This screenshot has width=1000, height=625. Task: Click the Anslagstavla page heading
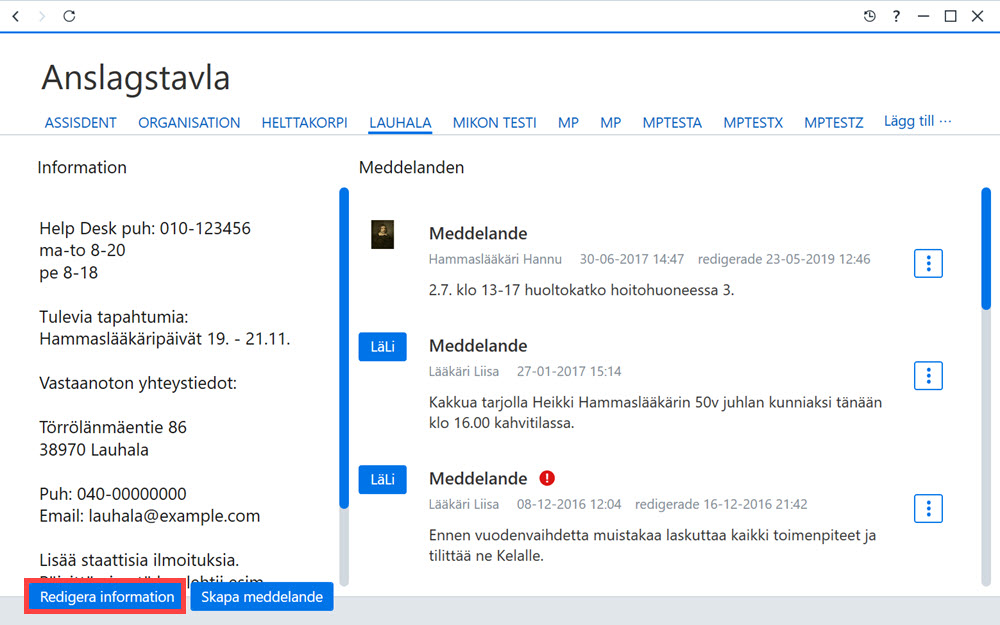point(135,78)
